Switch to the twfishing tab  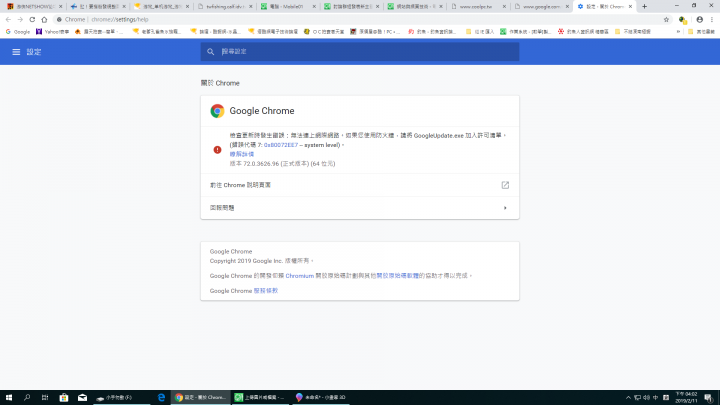(224, 6)
